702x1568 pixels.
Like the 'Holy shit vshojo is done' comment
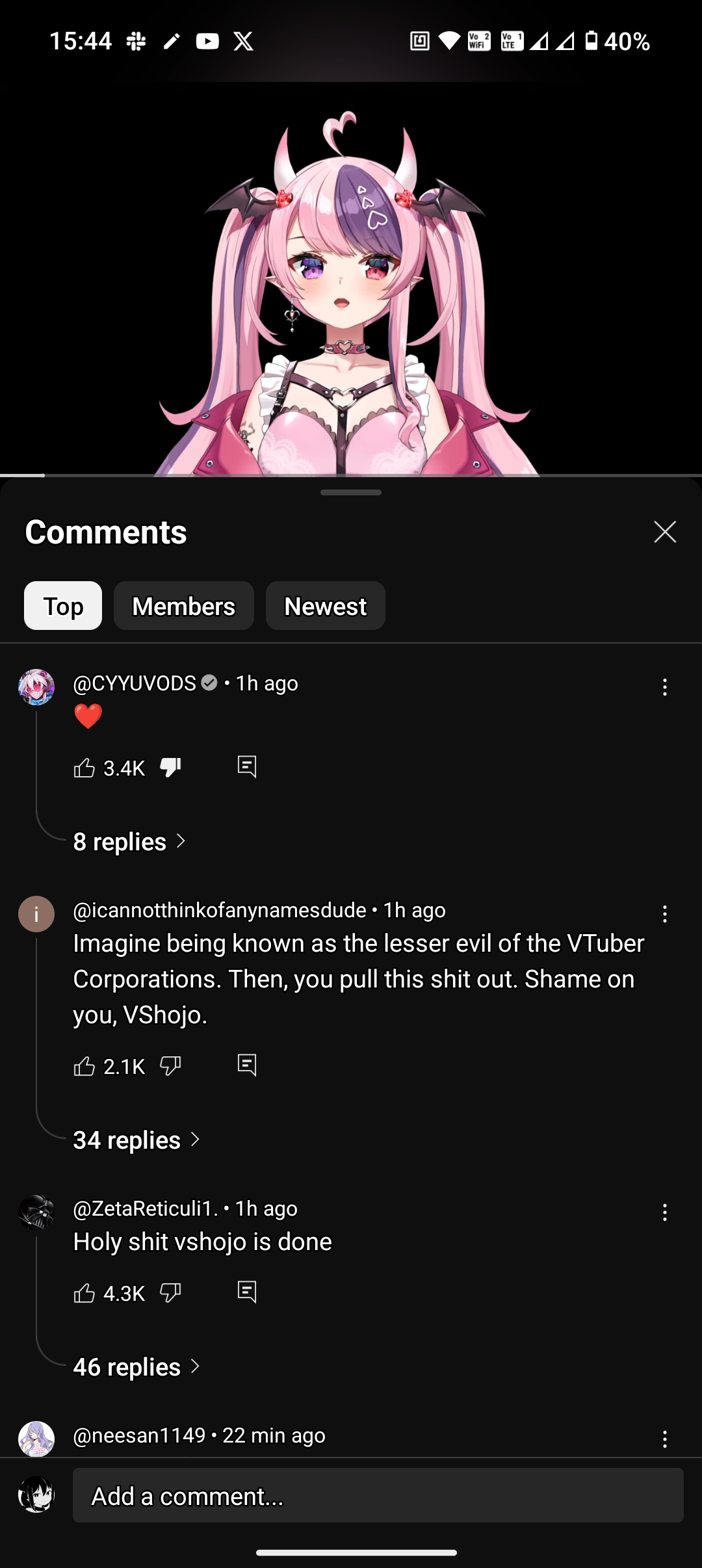click(84, 1293)
